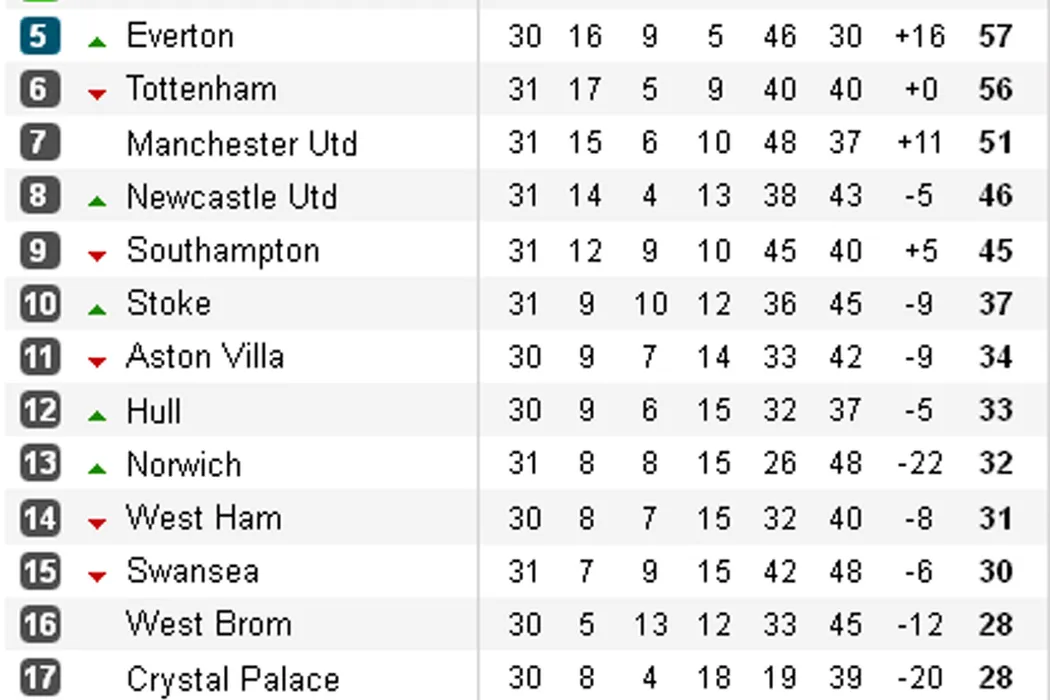Image resolution: width=1050 pixels, height=700 pixels.
Task: Open the Crystal Palace team page
Action: 232,679
